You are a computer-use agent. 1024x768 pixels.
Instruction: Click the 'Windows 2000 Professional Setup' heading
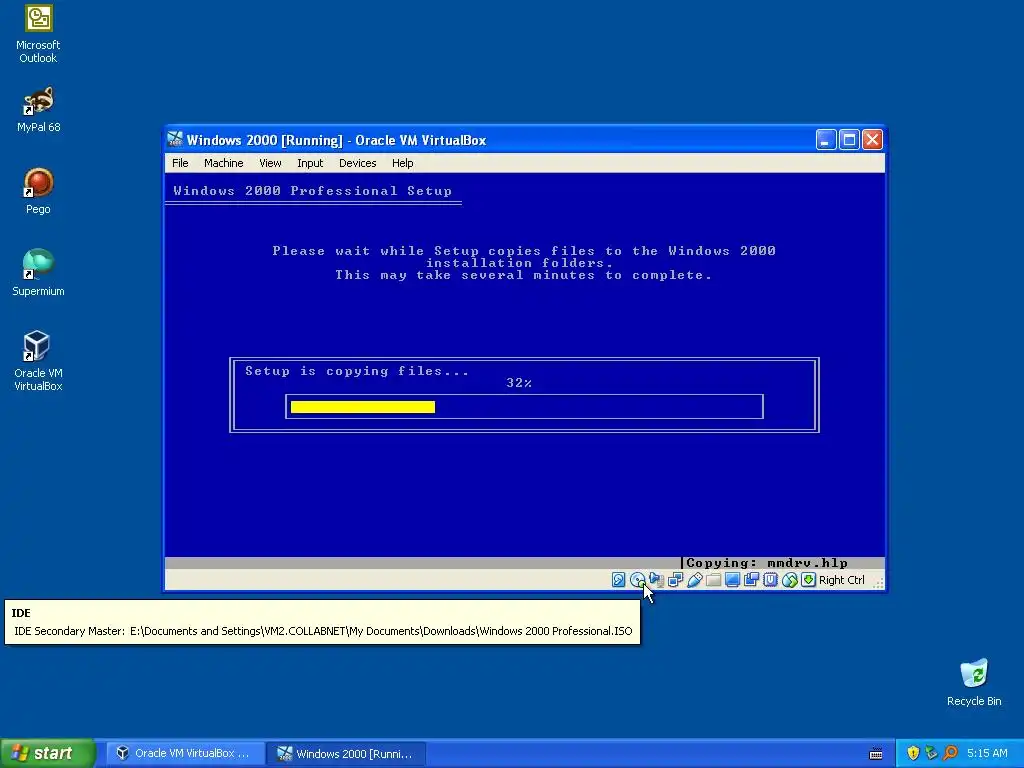point(312,191)
